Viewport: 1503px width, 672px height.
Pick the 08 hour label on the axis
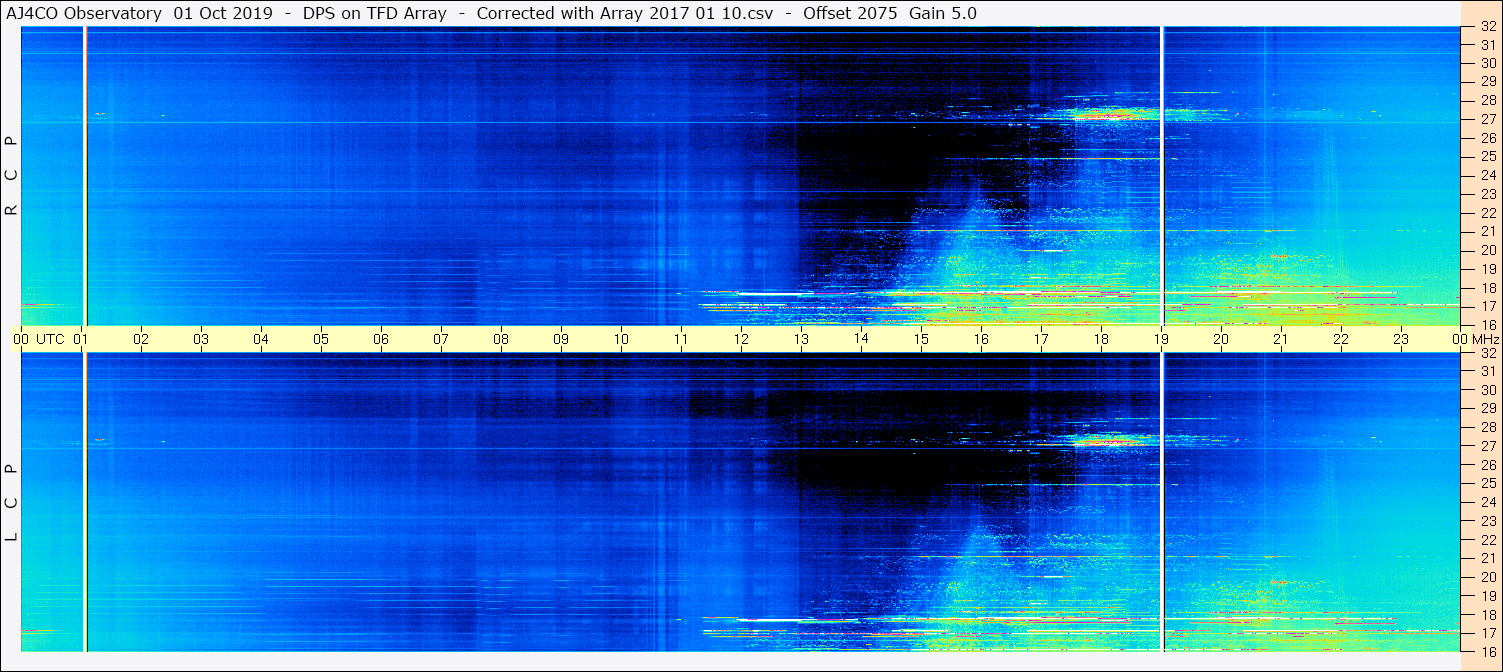tap(502, 339)
